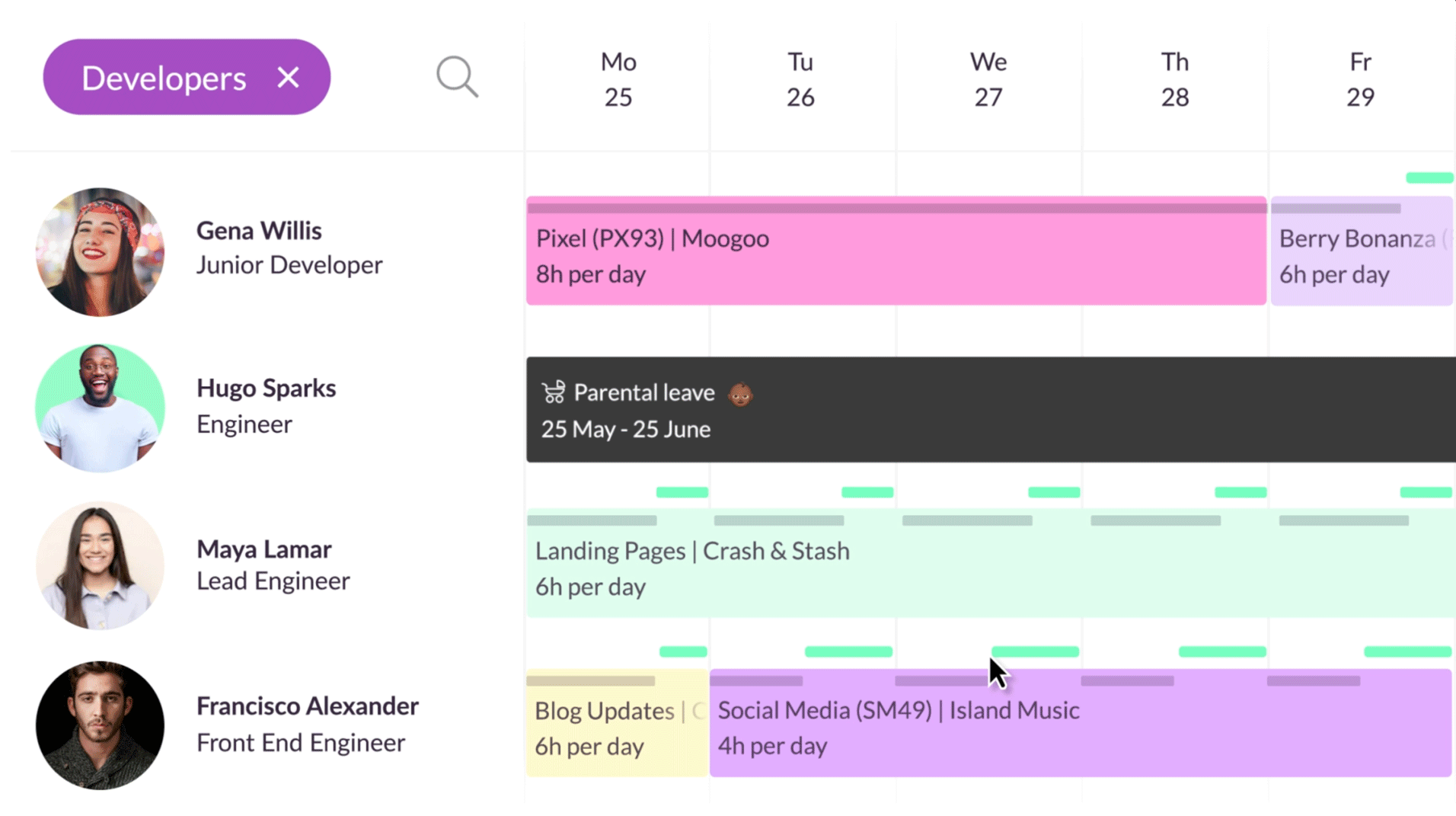The height and width of the screenshot is (816, 1456).
Task: Click the Developers filter pill
Action: [187, 77]
